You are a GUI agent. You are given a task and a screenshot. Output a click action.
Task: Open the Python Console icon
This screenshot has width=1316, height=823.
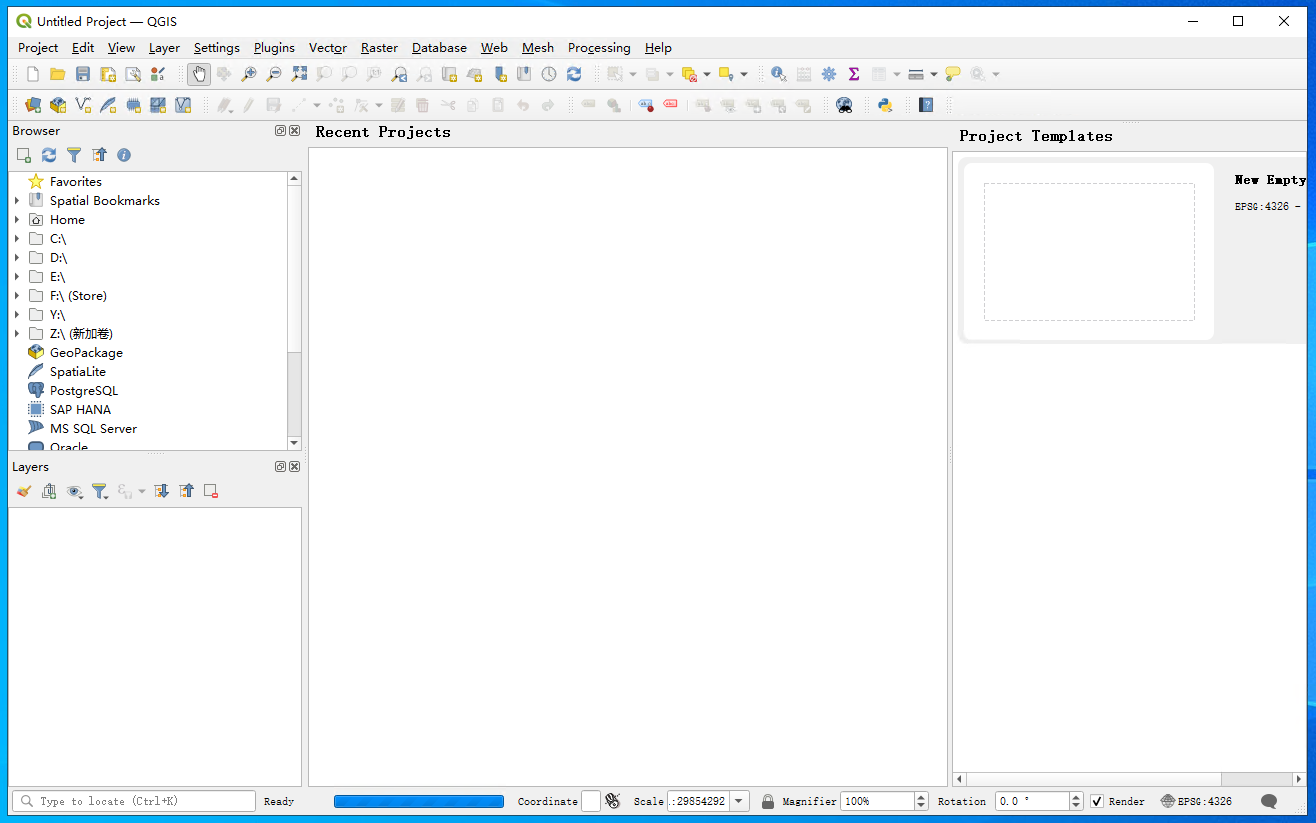(885, 105)
